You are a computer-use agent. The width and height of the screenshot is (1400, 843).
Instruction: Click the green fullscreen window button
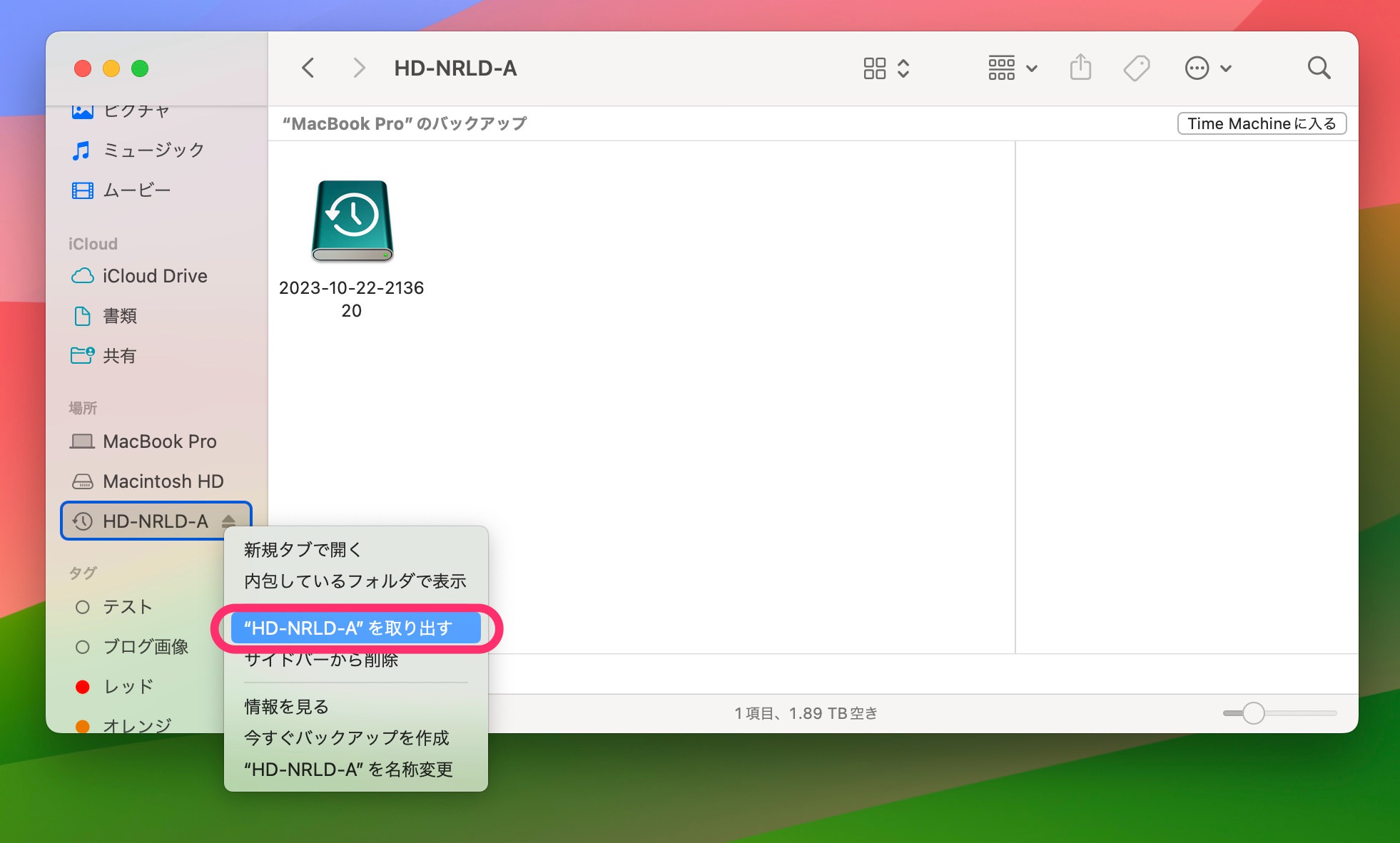140,68
